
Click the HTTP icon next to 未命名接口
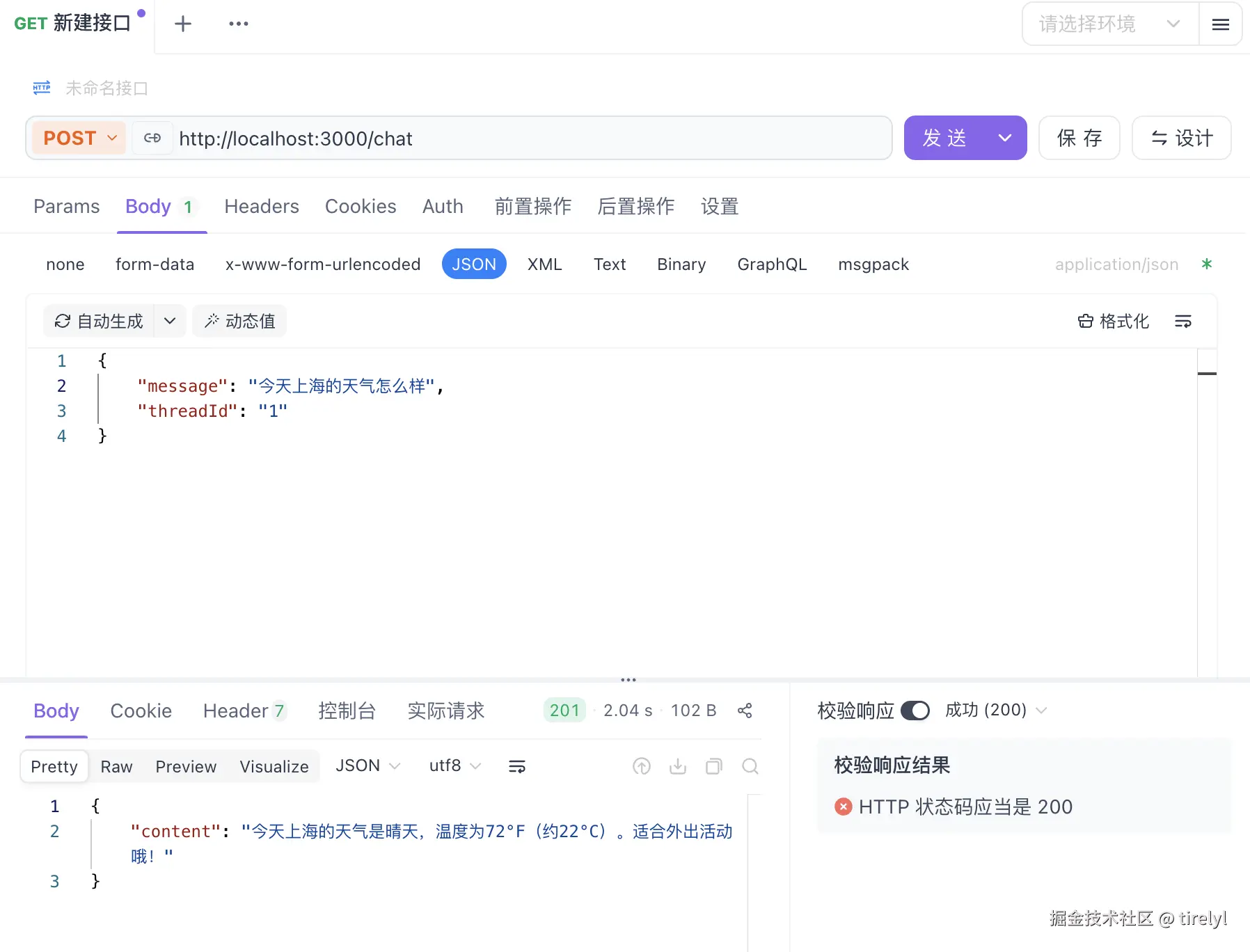point(42,88)
